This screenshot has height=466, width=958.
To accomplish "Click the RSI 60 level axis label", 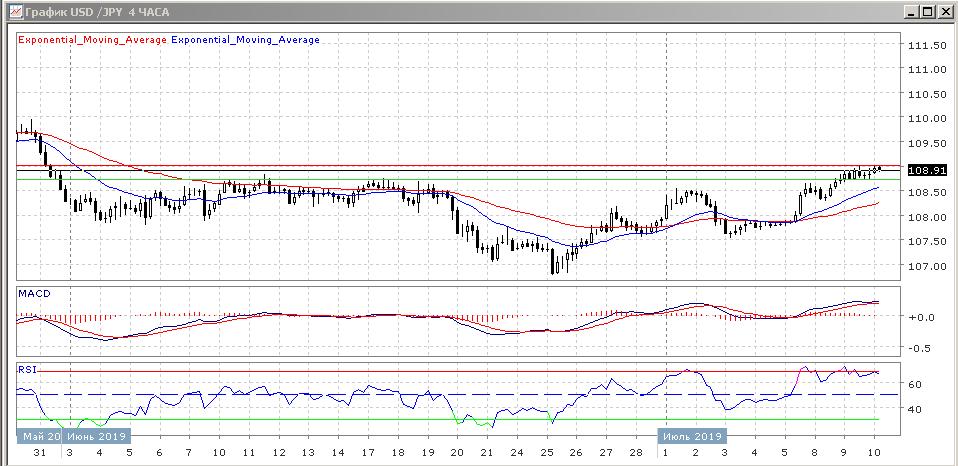I will 914,384.
